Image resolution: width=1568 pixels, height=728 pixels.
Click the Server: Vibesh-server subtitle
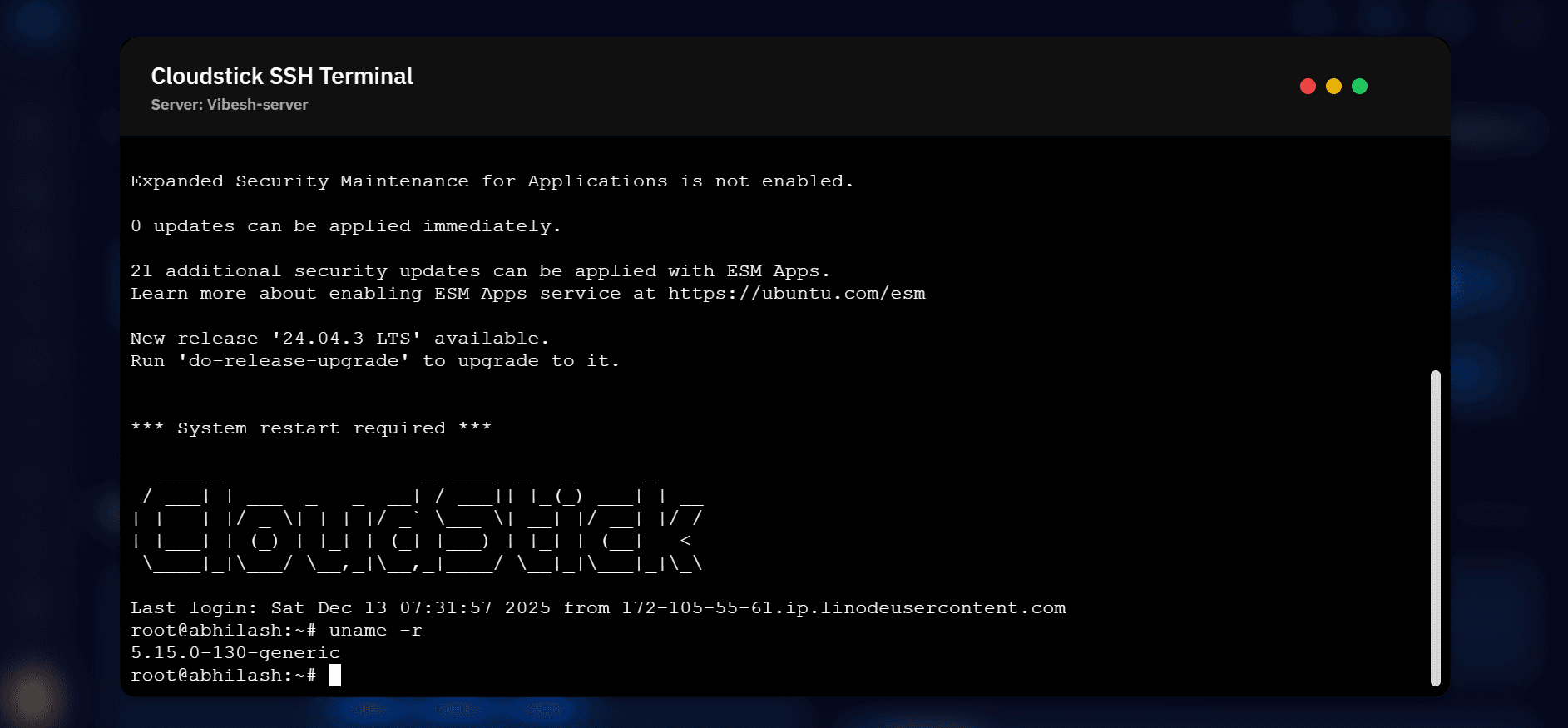coord(230,105)
